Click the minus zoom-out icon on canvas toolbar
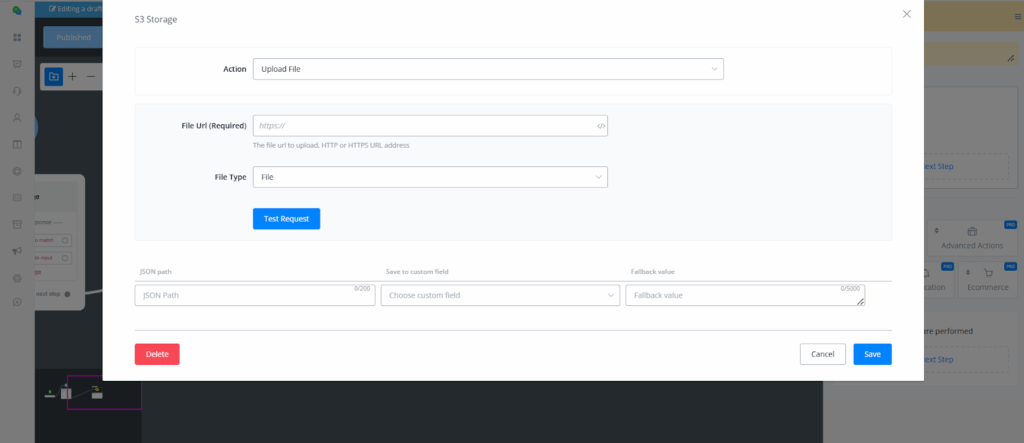Screen dimensions: 1024x443 (x=91, y=76)
